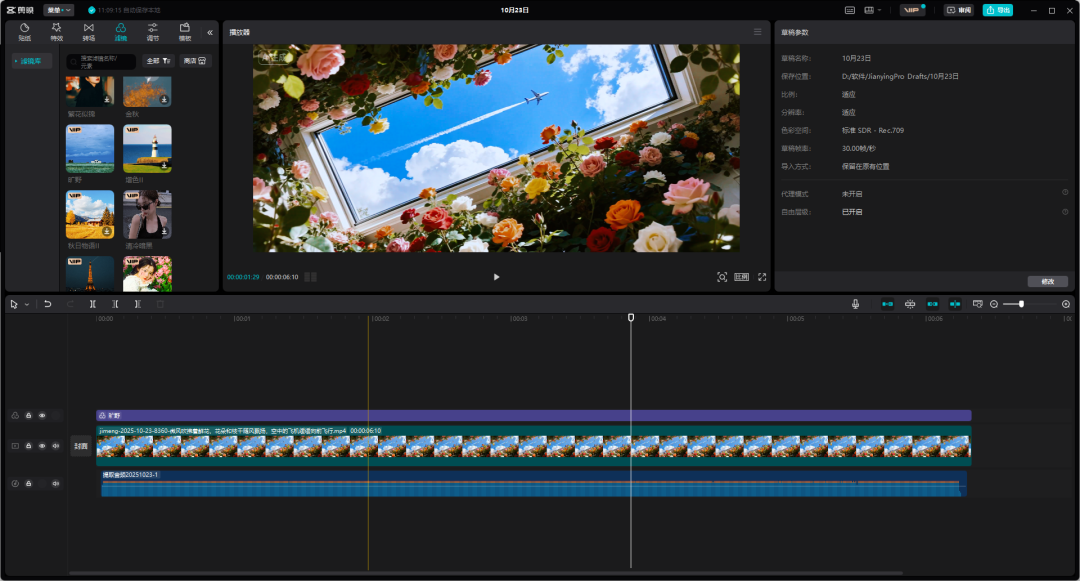The image size is (1080, 581).
Task: Hide the main video track with eye icon
Action: click(42, 446)
